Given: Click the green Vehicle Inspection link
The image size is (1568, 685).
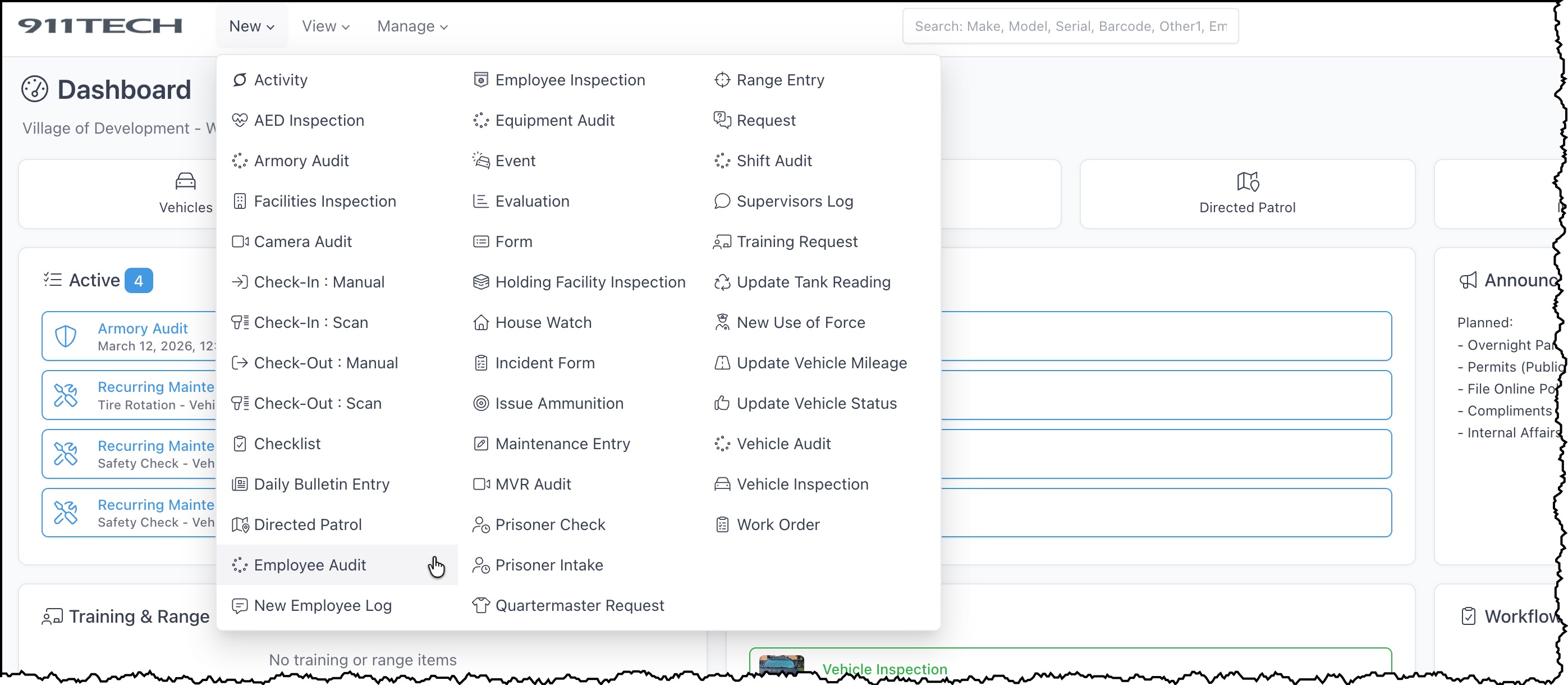Looking at the screenshot, I should tap(884, 669).
